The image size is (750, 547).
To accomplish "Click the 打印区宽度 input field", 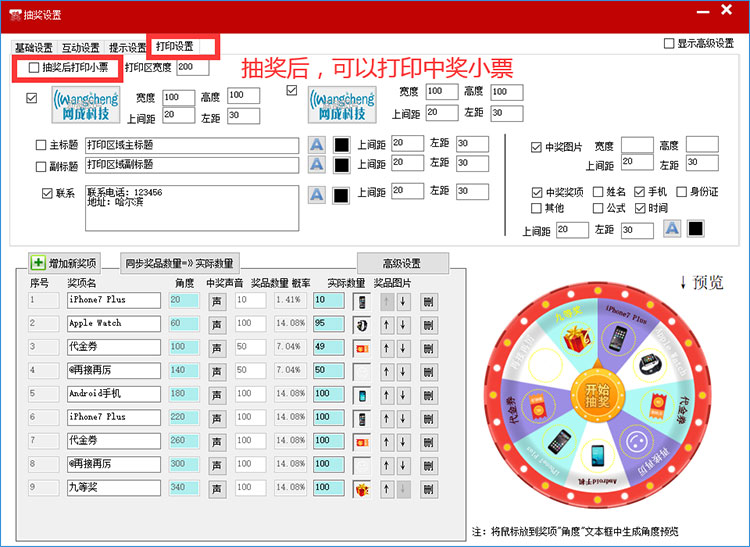I will click(x=192, y=67).
